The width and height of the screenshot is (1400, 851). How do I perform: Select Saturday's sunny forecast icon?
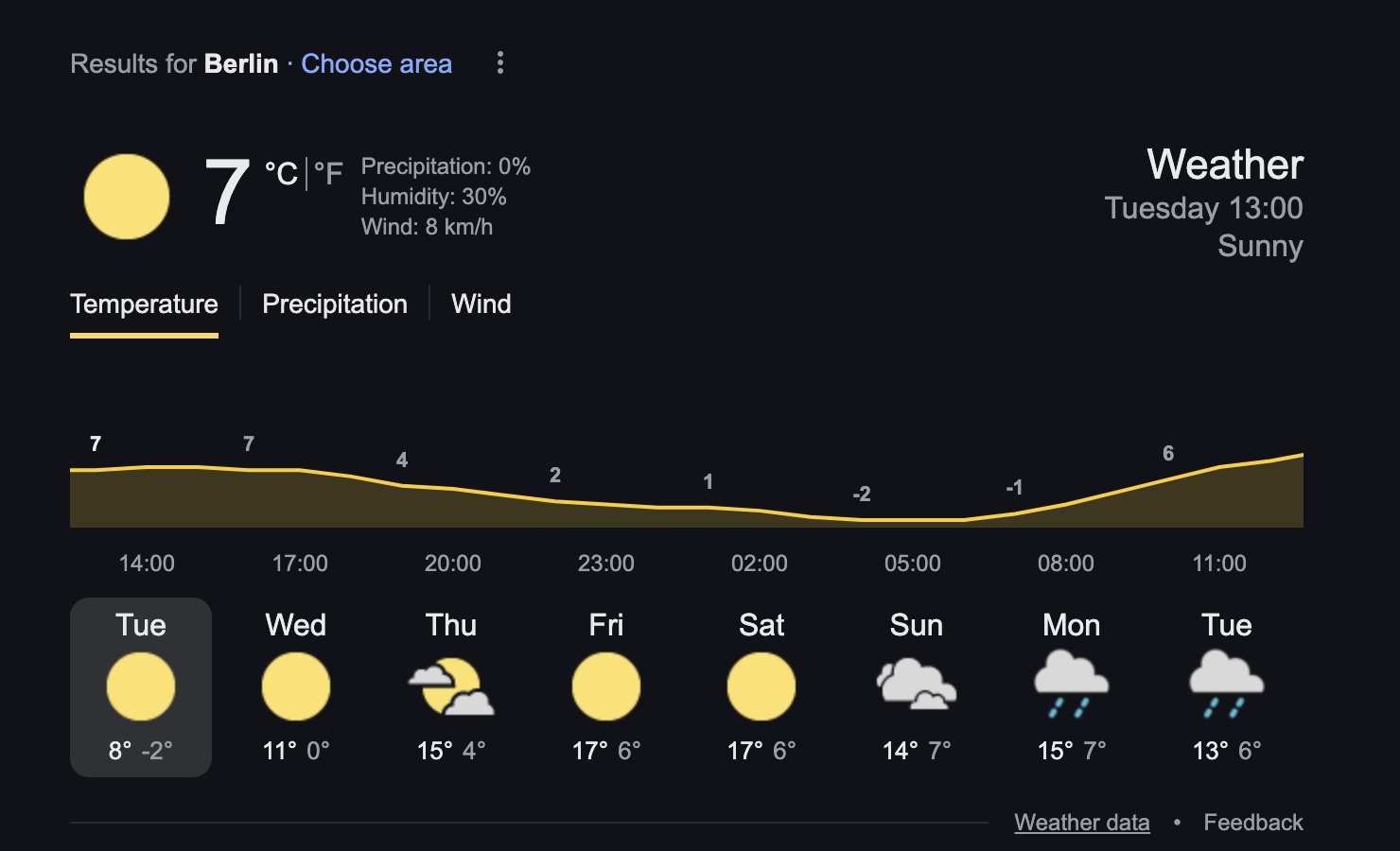(761, 686)
